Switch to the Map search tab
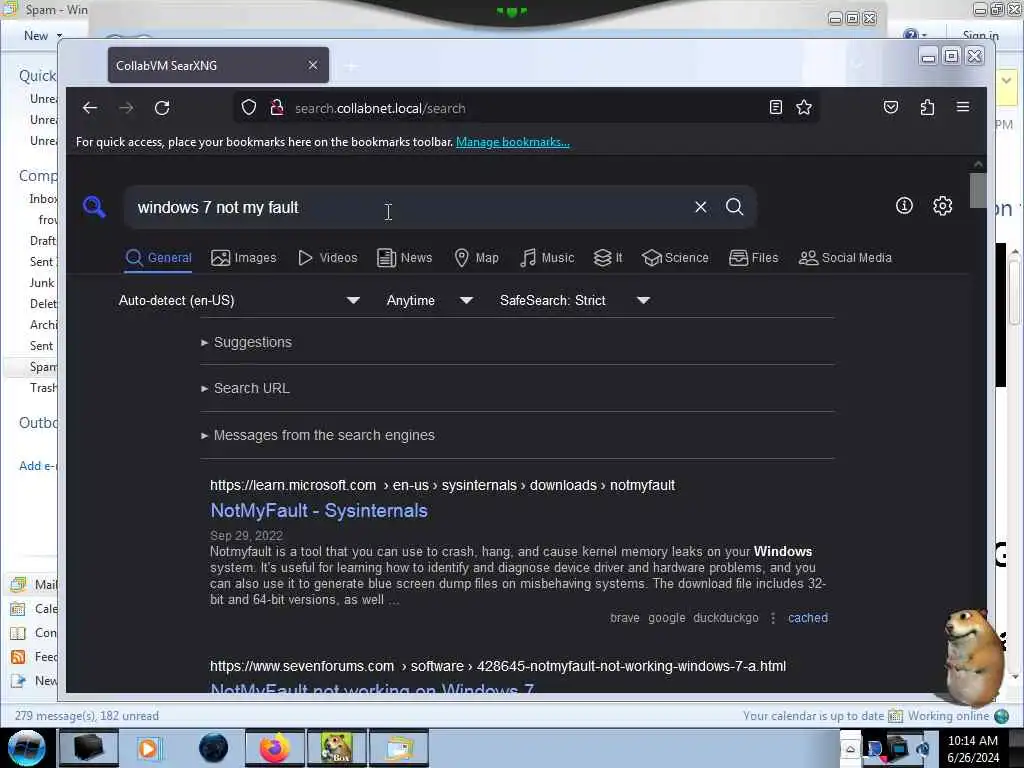 coord(477,258)
